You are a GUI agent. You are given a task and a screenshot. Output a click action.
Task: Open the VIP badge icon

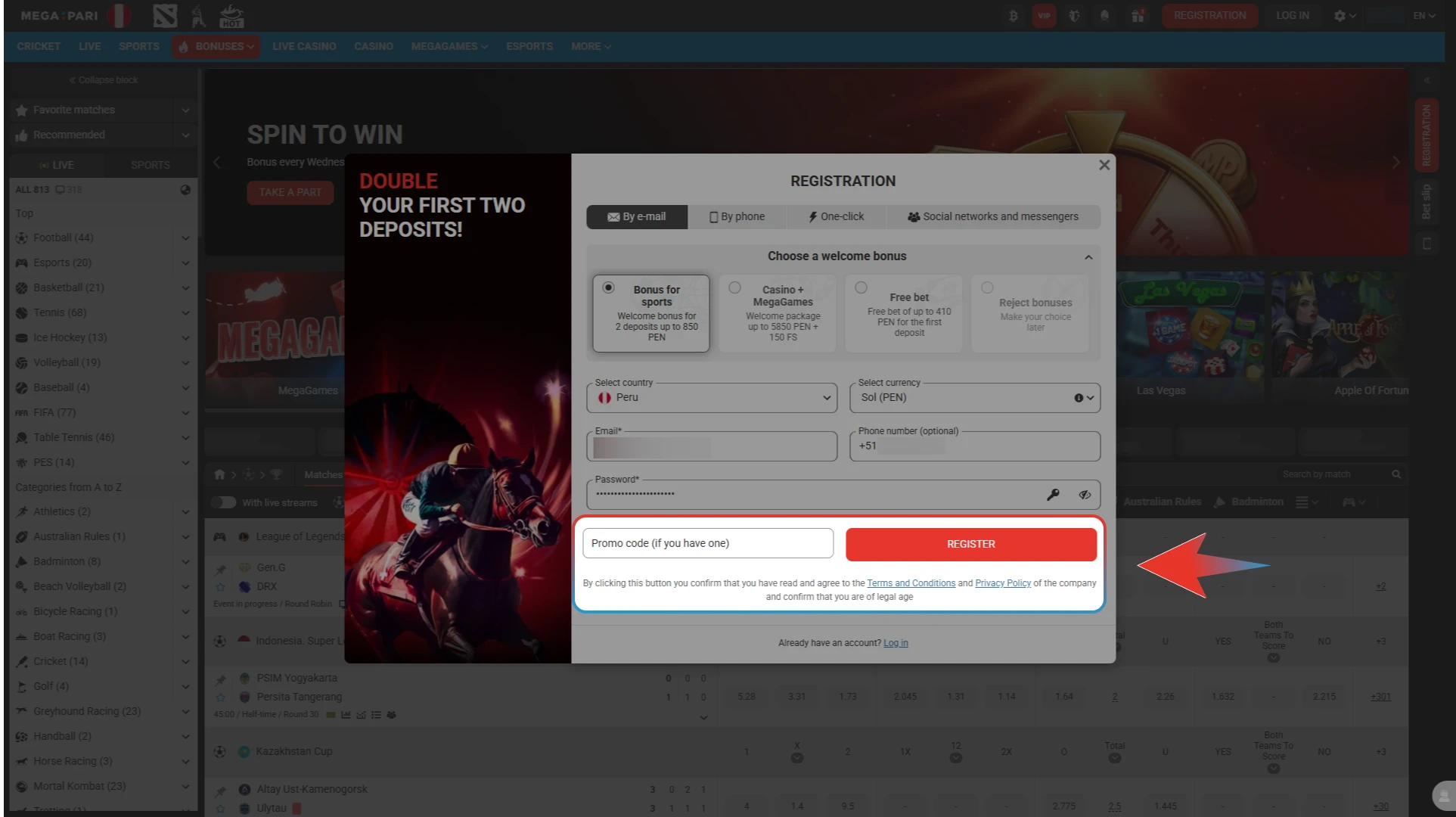pyautogui.click(x=1044, y=15)
